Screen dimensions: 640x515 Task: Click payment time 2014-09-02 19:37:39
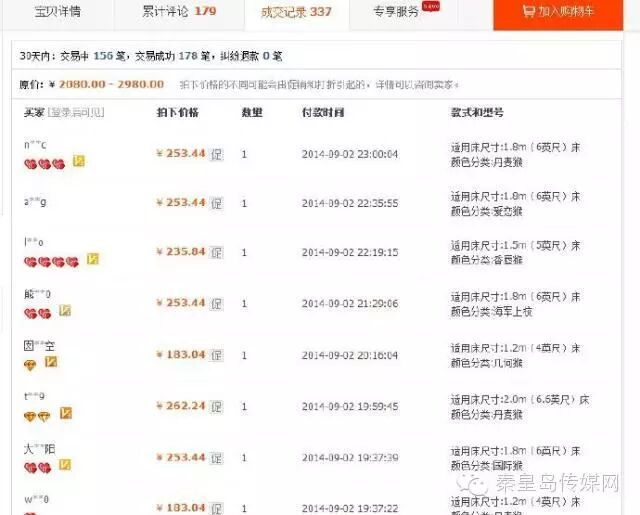pos(350,458)
